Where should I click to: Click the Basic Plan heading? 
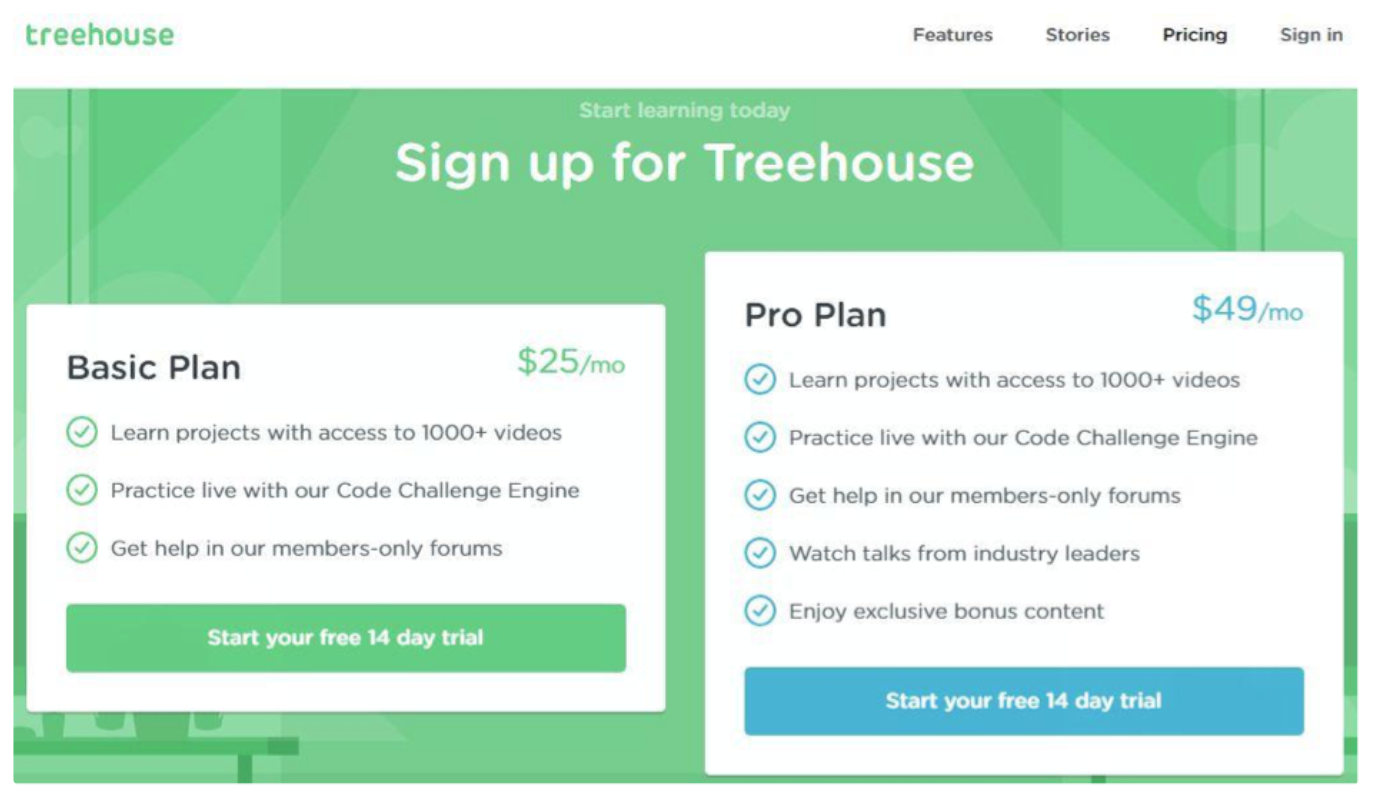(x=153, y=367)
